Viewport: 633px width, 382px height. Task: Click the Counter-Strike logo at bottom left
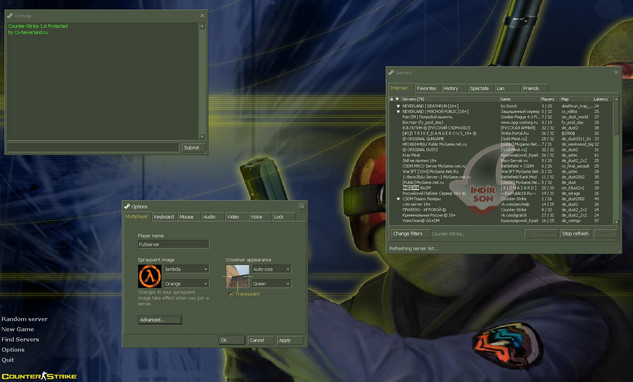[x=39, y=376]
